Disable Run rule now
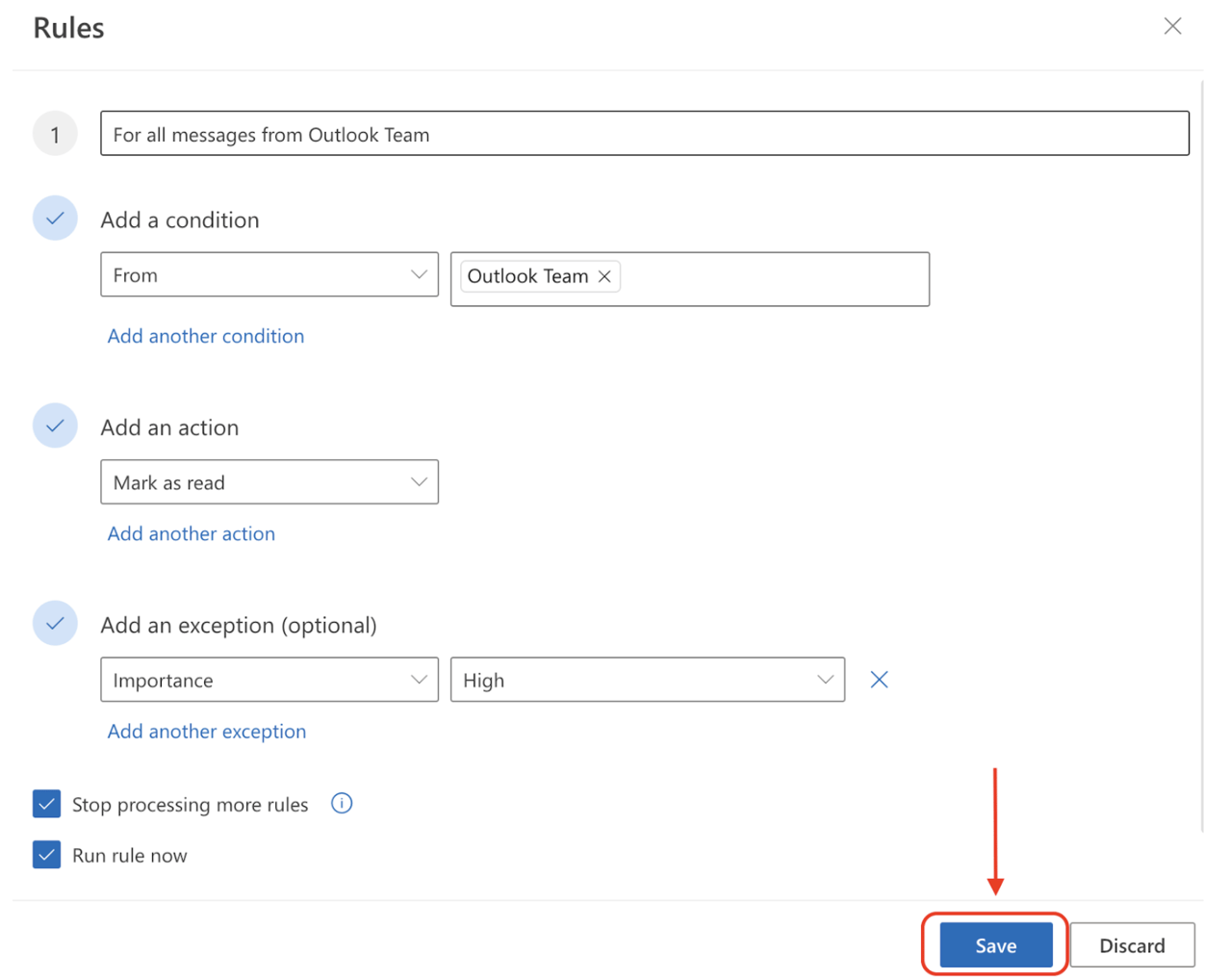1205x980 pixels. 45,854
